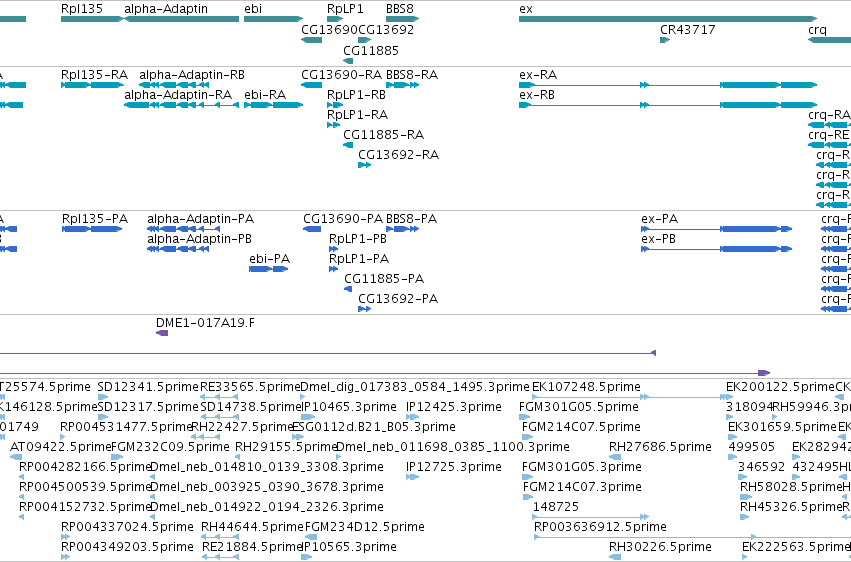The image size is (851, 562).
Task: Click the EK107248.5prime EST label
Action: pos(586,387)
